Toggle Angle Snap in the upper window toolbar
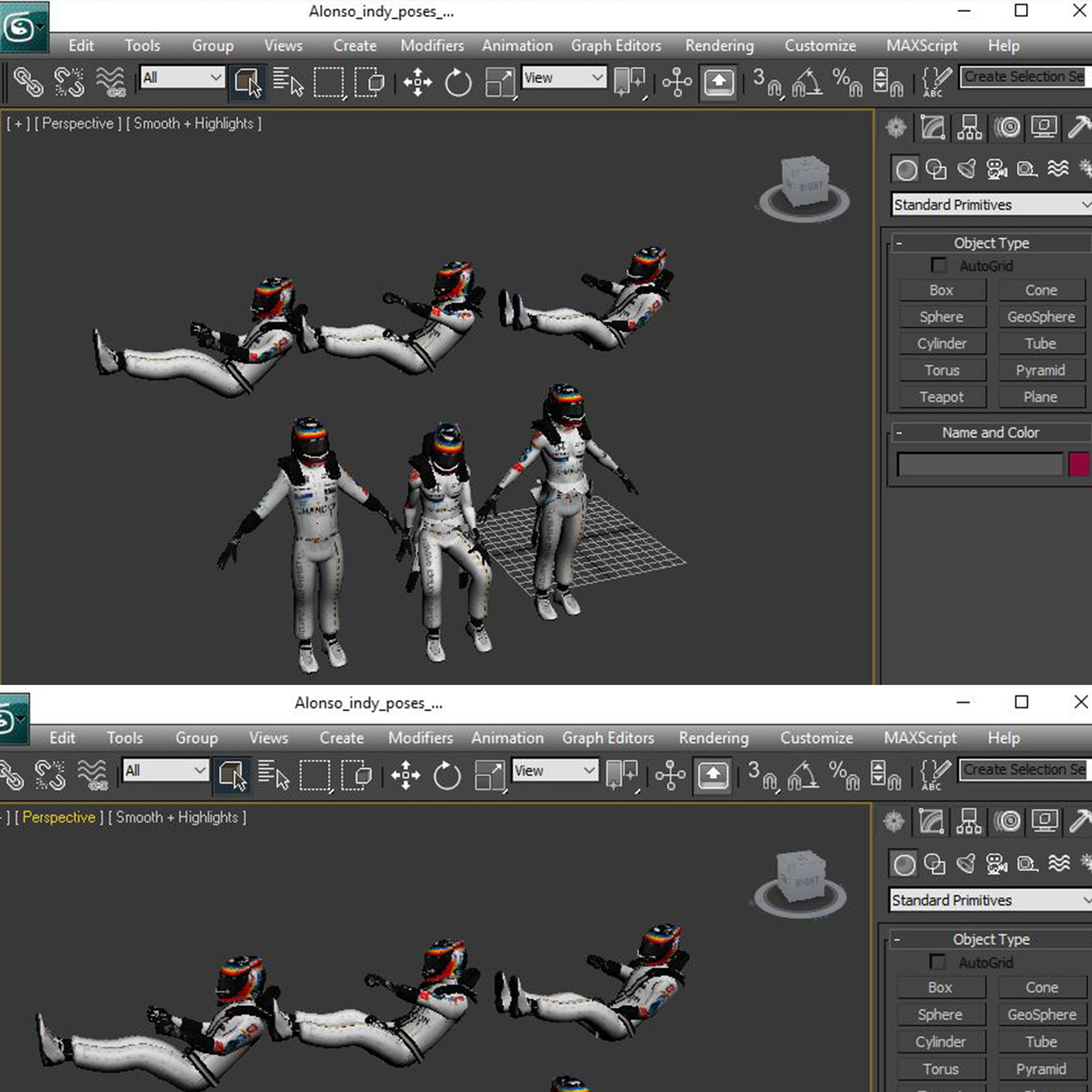This screenshot has height=1092, width=1092. click(x=807, y=82)
